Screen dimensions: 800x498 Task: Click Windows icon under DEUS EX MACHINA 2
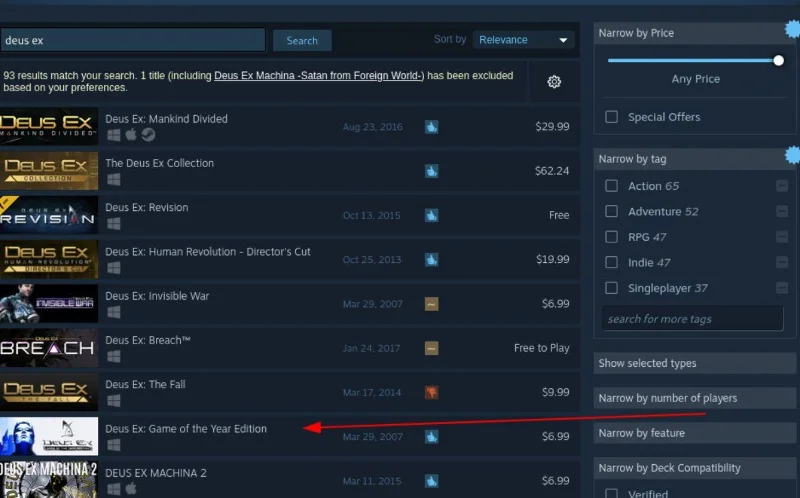click(114, 489)
